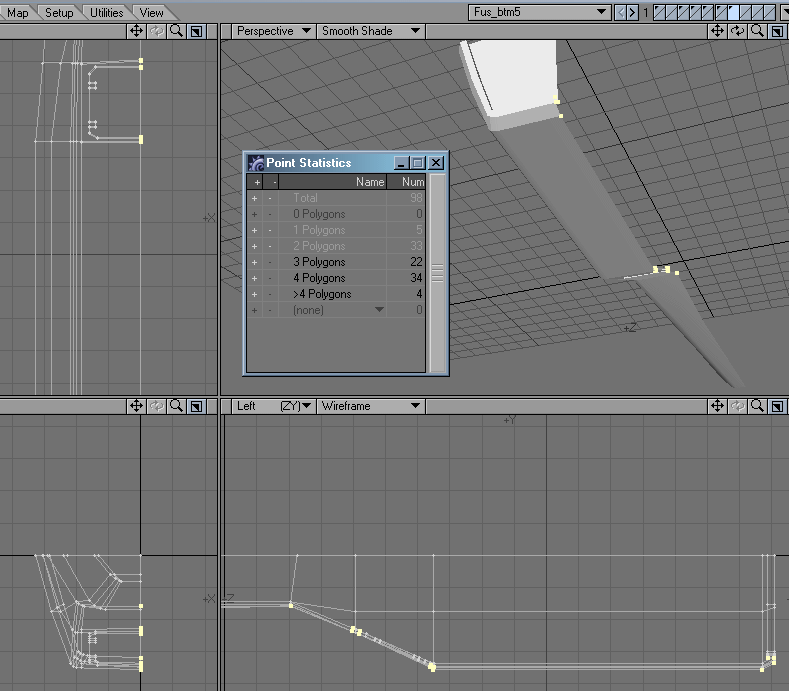Select the first layer slot in the layer bank
The height and width of the screenshot is (691, 789).
(x=660, y=12)
